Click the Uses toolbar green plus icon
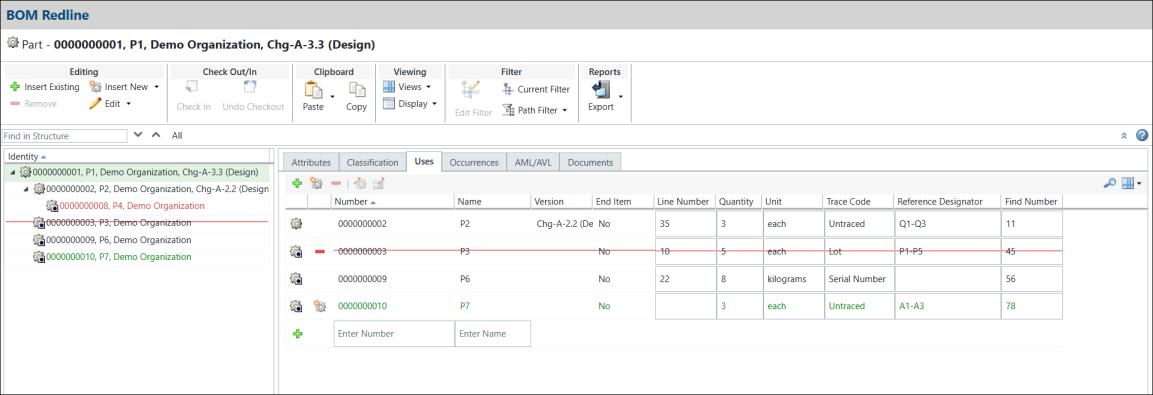1153x395 pixels. [297, 183]
